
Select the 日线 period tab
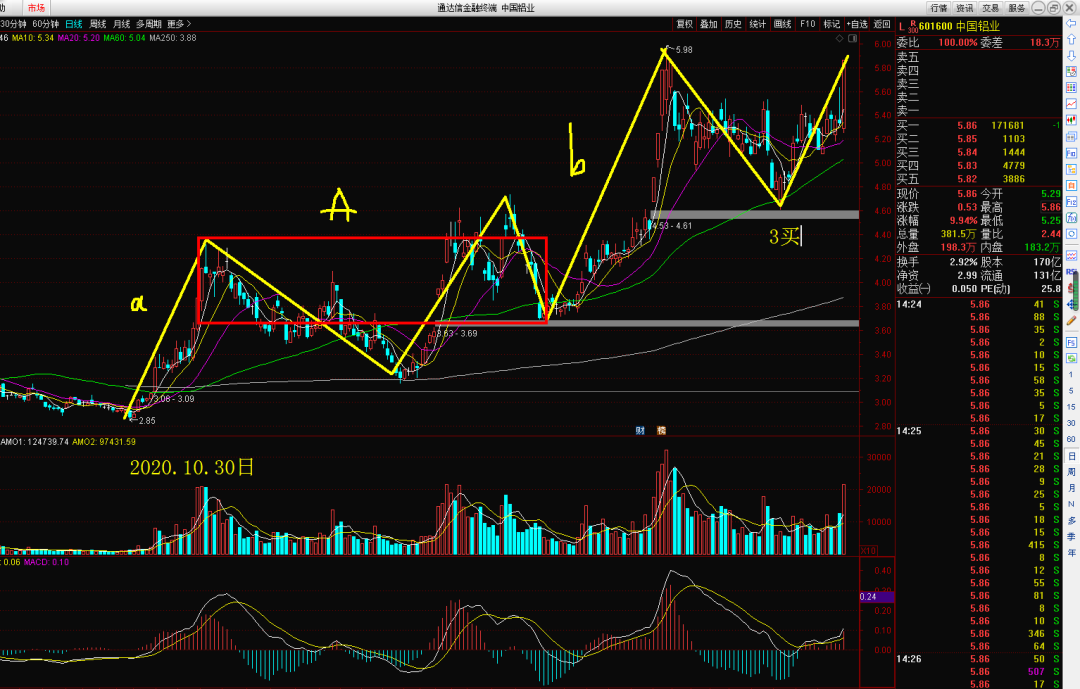[74, 24]
